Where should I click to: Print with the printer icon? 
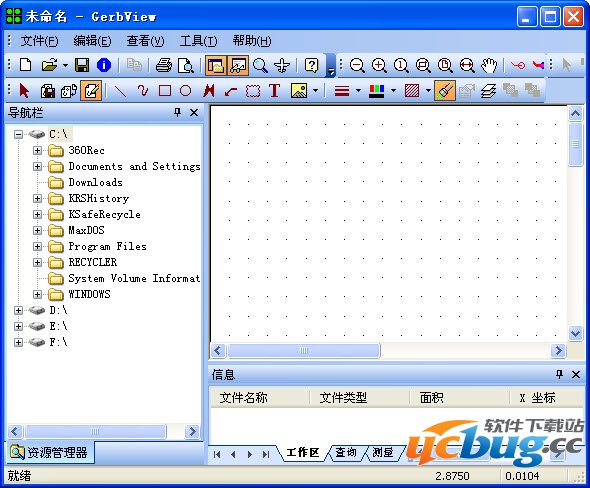[x=164, y=65]
